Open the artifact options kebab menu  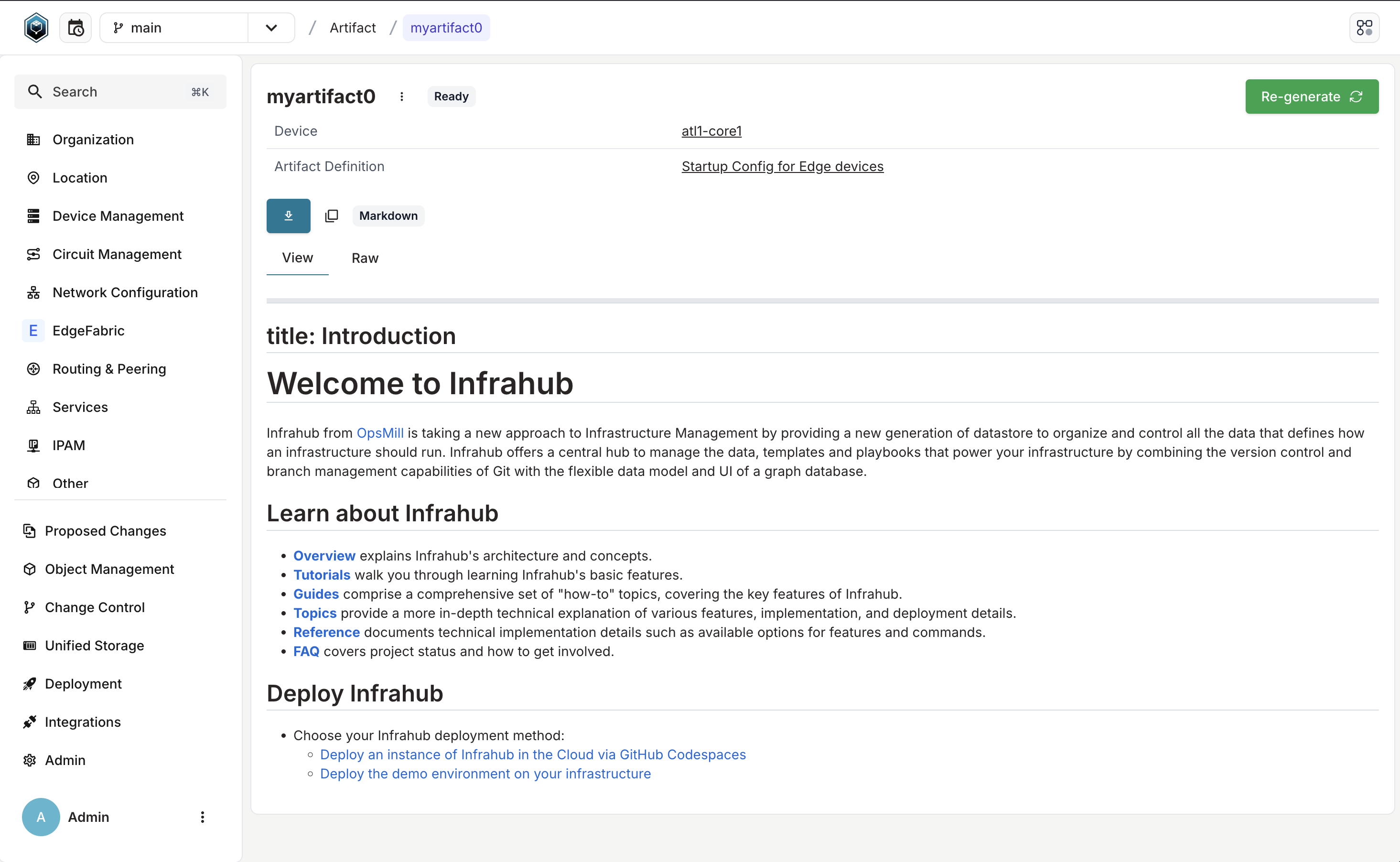click(402, 97)
